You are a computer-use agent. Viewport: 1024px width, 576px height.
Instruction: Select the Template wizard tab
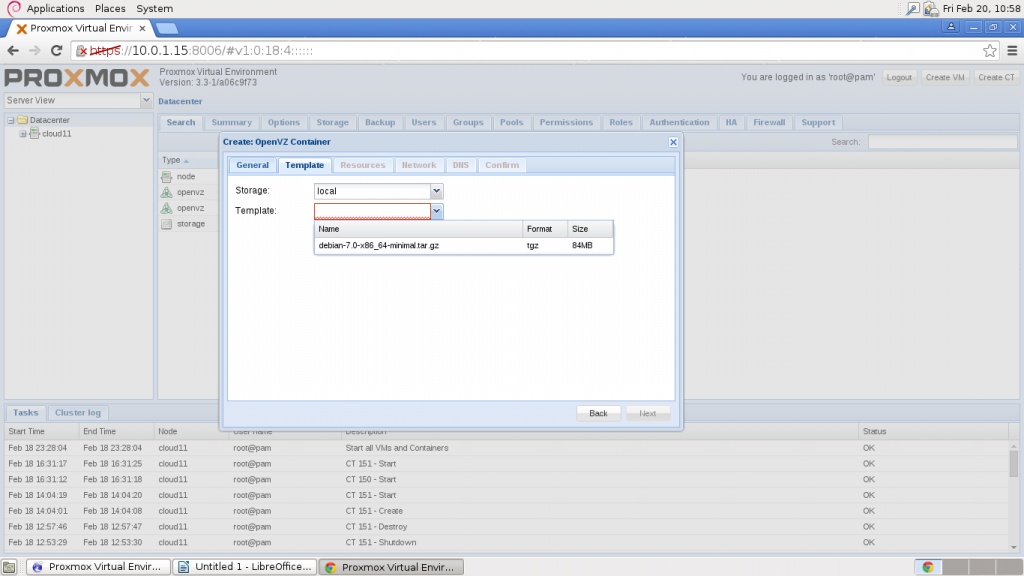304,165
